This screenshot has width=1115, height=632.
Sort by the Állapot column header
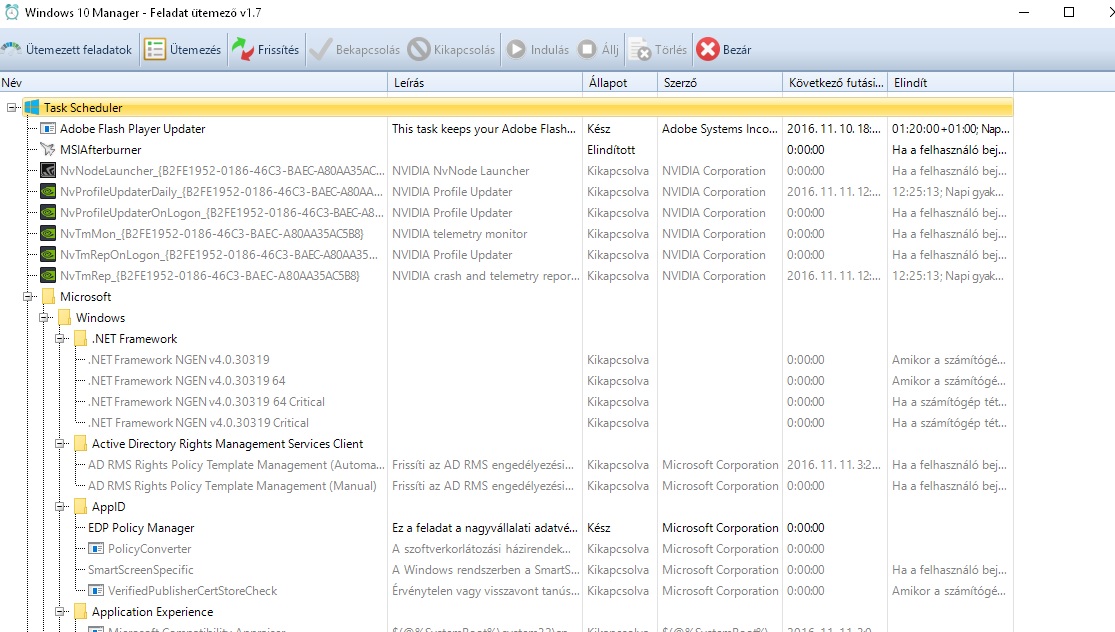[620, 82]
